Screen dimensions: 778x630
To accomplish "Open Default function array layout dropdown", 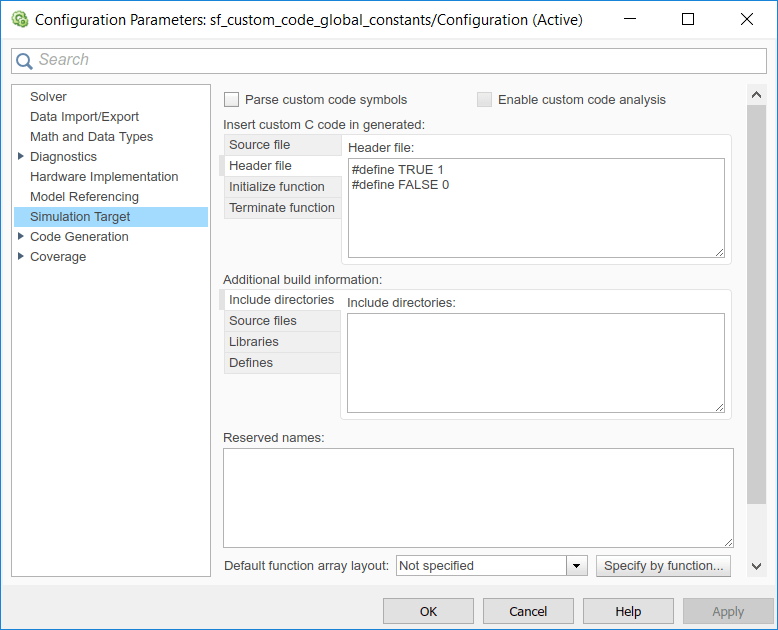I will [577, 566].
